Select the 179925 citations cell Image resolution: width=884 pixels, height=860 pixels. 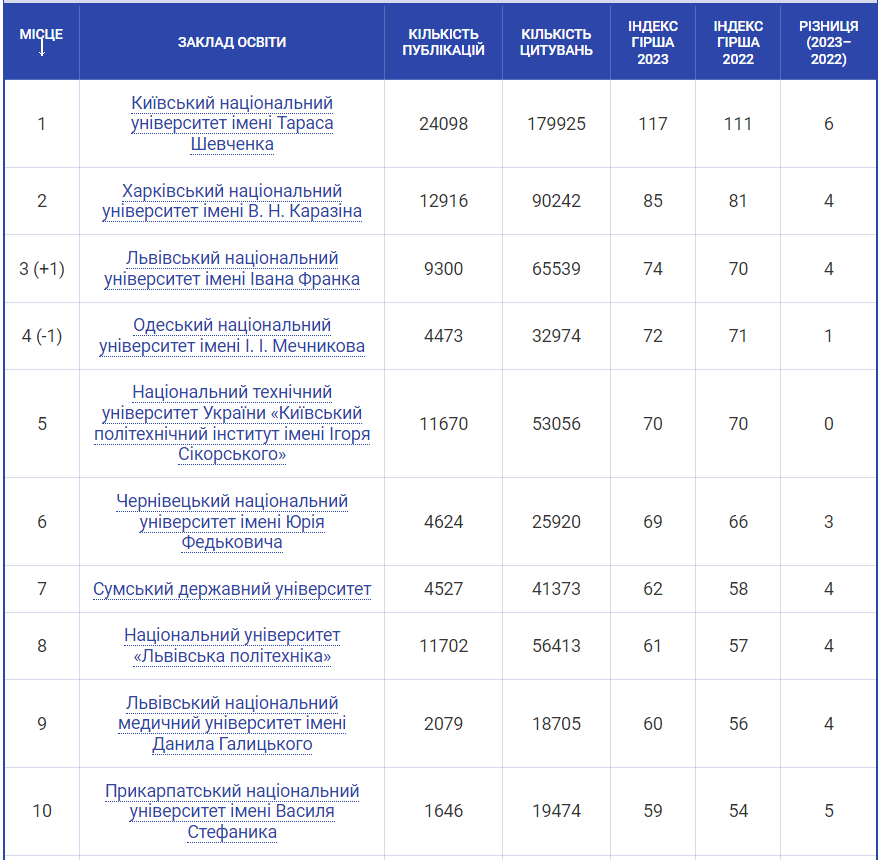point(556,124)
